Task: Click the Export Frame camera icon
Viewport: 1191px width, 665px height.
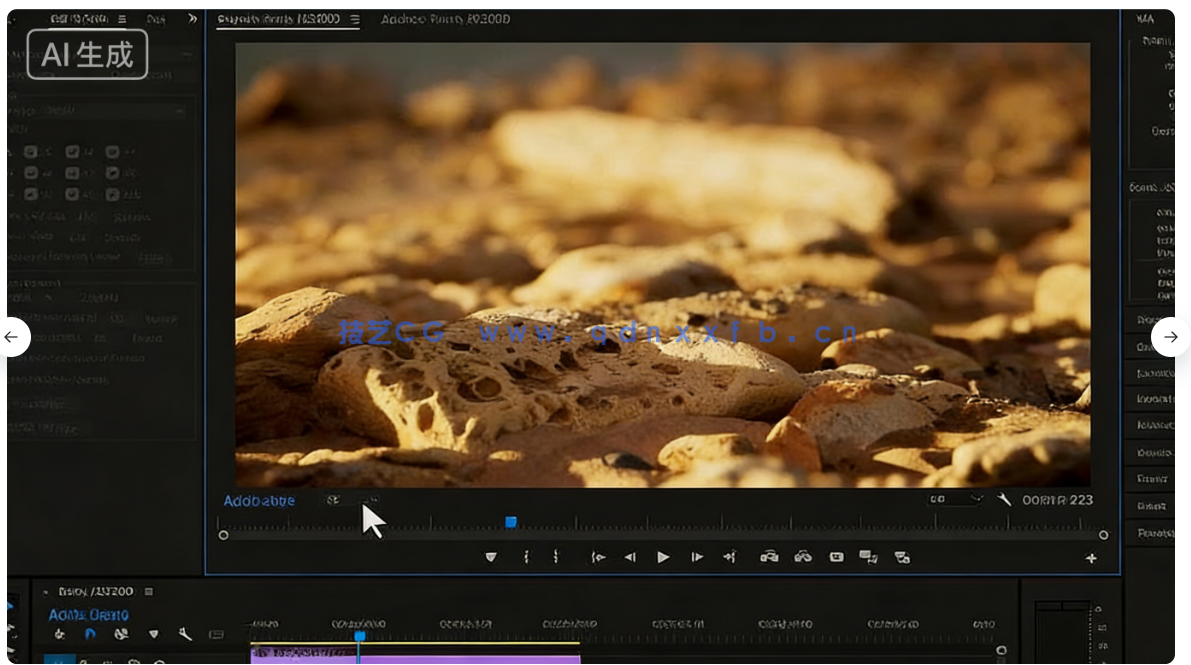Action: [836, 557]
